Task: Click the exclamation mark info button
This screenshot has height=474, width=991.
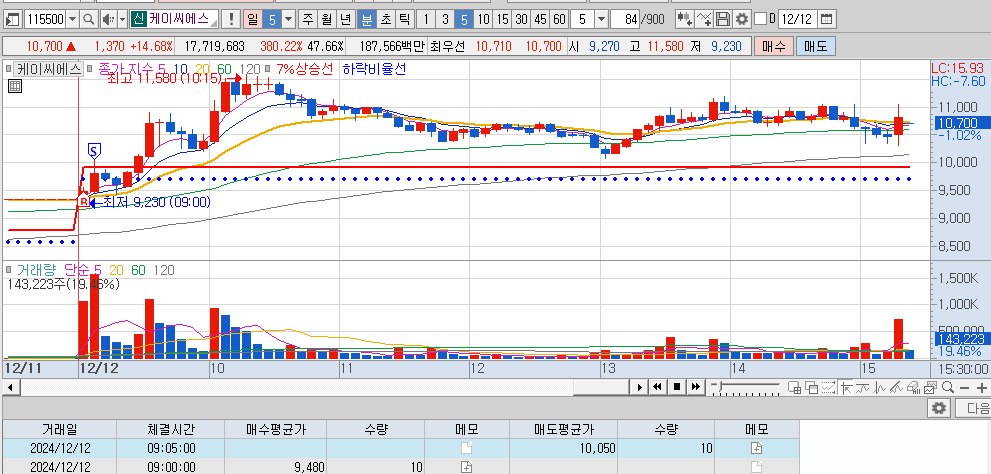Action: [x=231, y=19]
